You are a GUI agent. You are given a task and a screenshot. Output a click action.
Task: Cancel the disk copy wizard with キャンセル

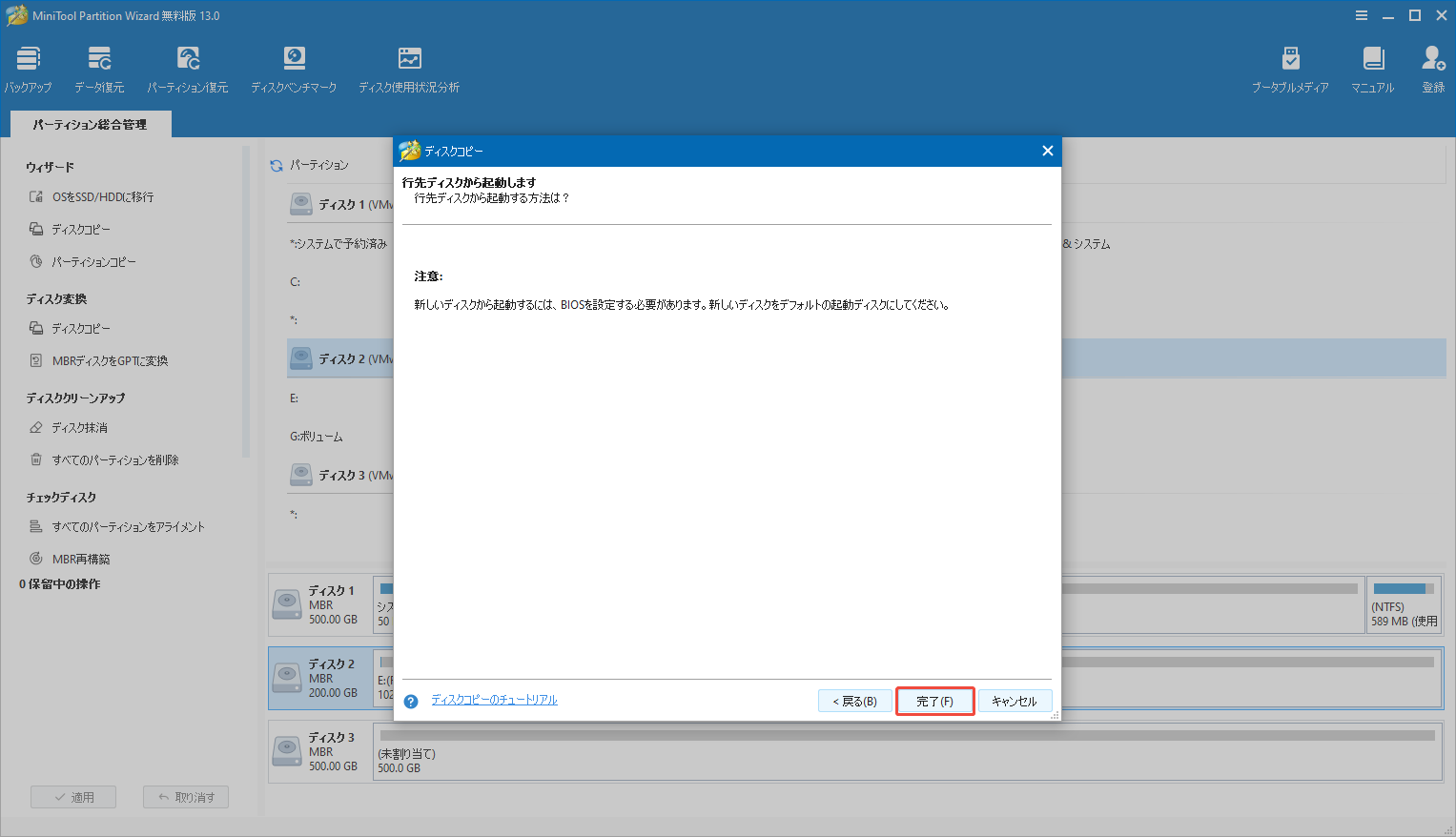point(1015,700)
